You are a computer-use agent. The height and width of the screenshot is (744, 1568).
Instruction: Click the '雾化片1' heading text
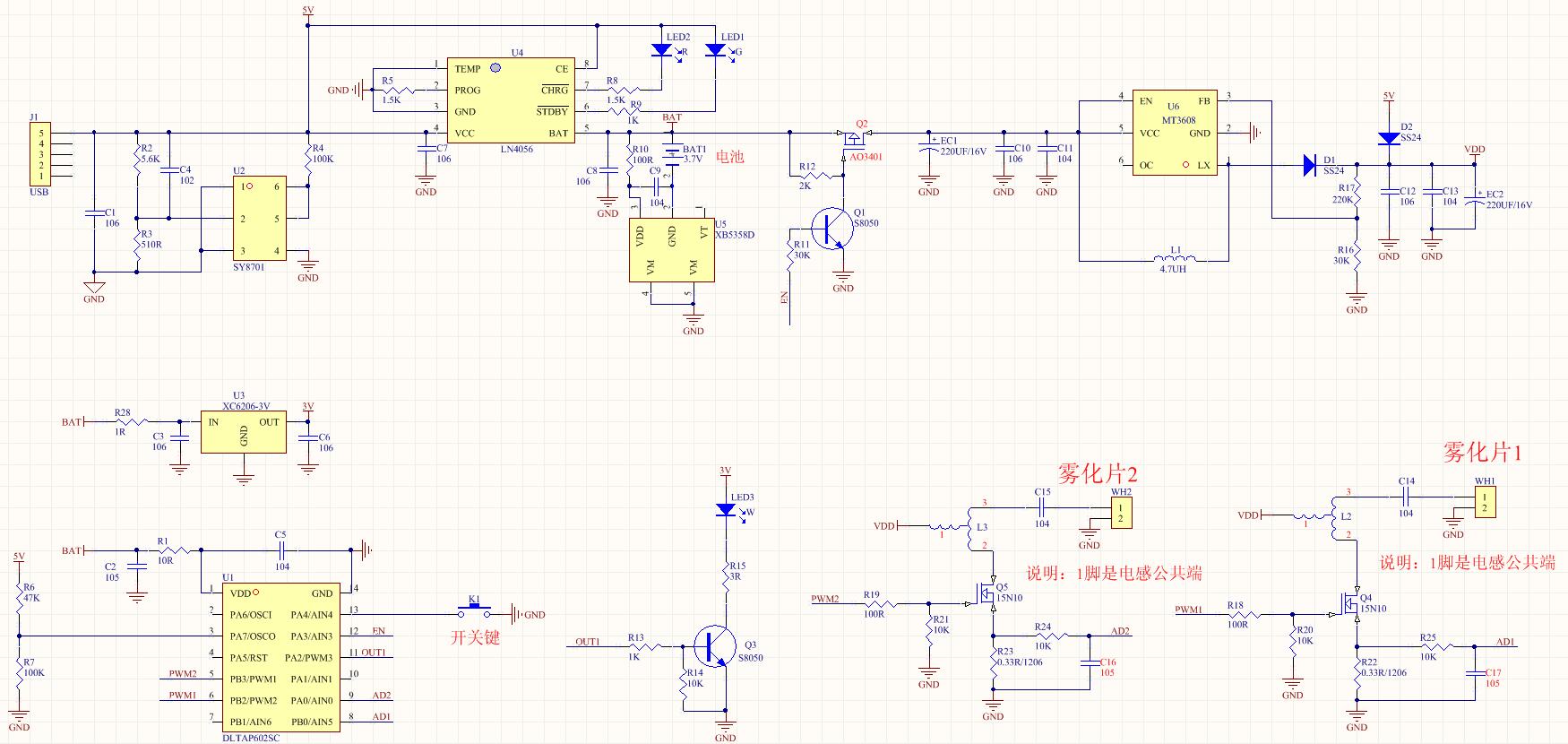coord(1482,452)
